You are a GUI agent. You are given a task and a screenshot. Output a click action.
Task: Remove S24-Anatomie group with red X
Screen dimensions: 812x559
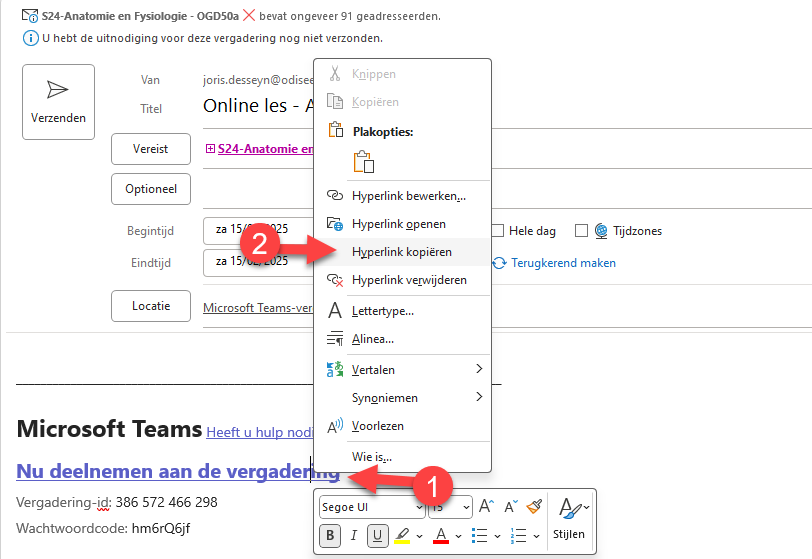[249, 16]
